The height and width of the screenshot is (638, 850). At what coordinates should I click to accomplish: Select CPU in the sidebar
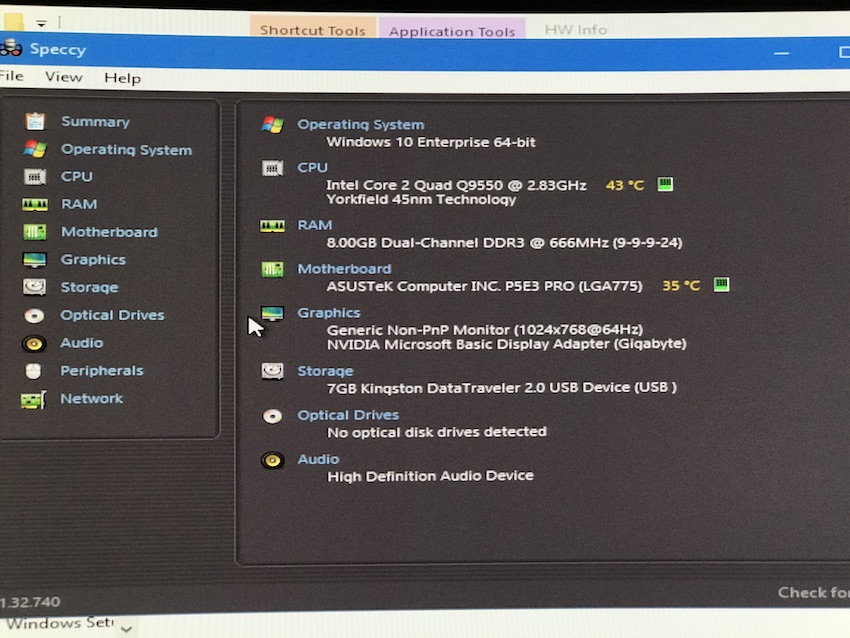[76, 177]
